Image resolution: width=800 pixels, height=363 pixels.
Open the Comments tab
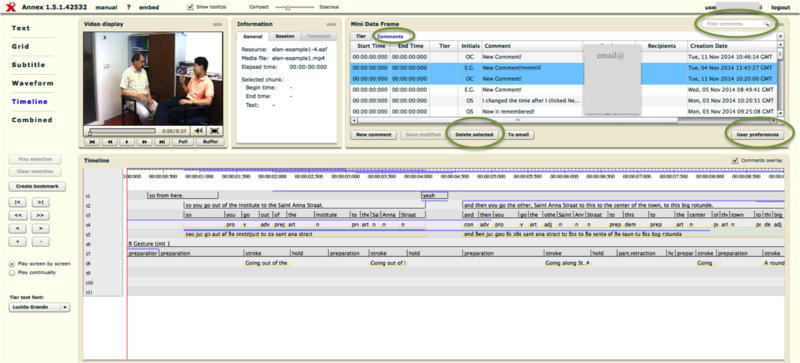pyautogui.click(x=390, y=36)
